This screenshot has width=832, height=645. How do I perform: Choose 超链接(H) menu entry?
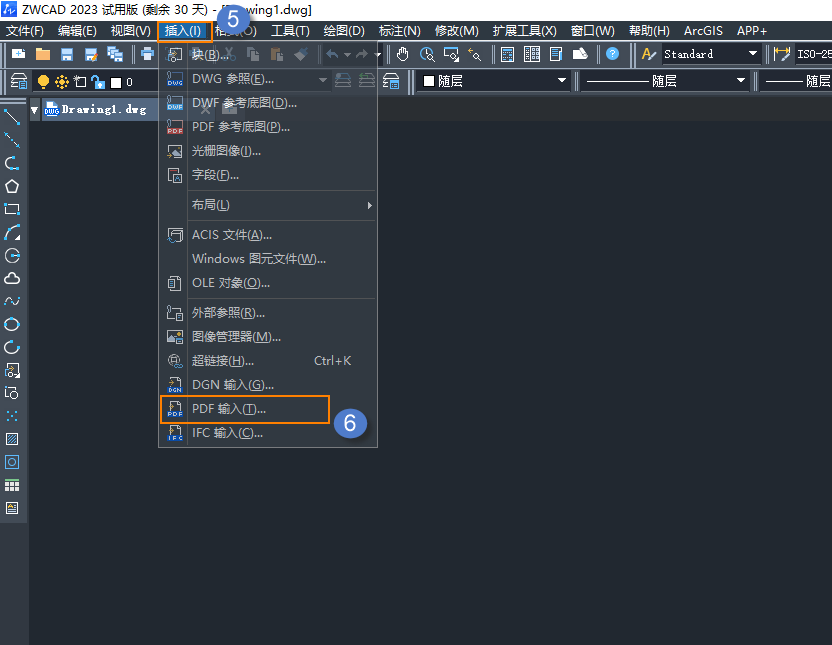(269, 361)
